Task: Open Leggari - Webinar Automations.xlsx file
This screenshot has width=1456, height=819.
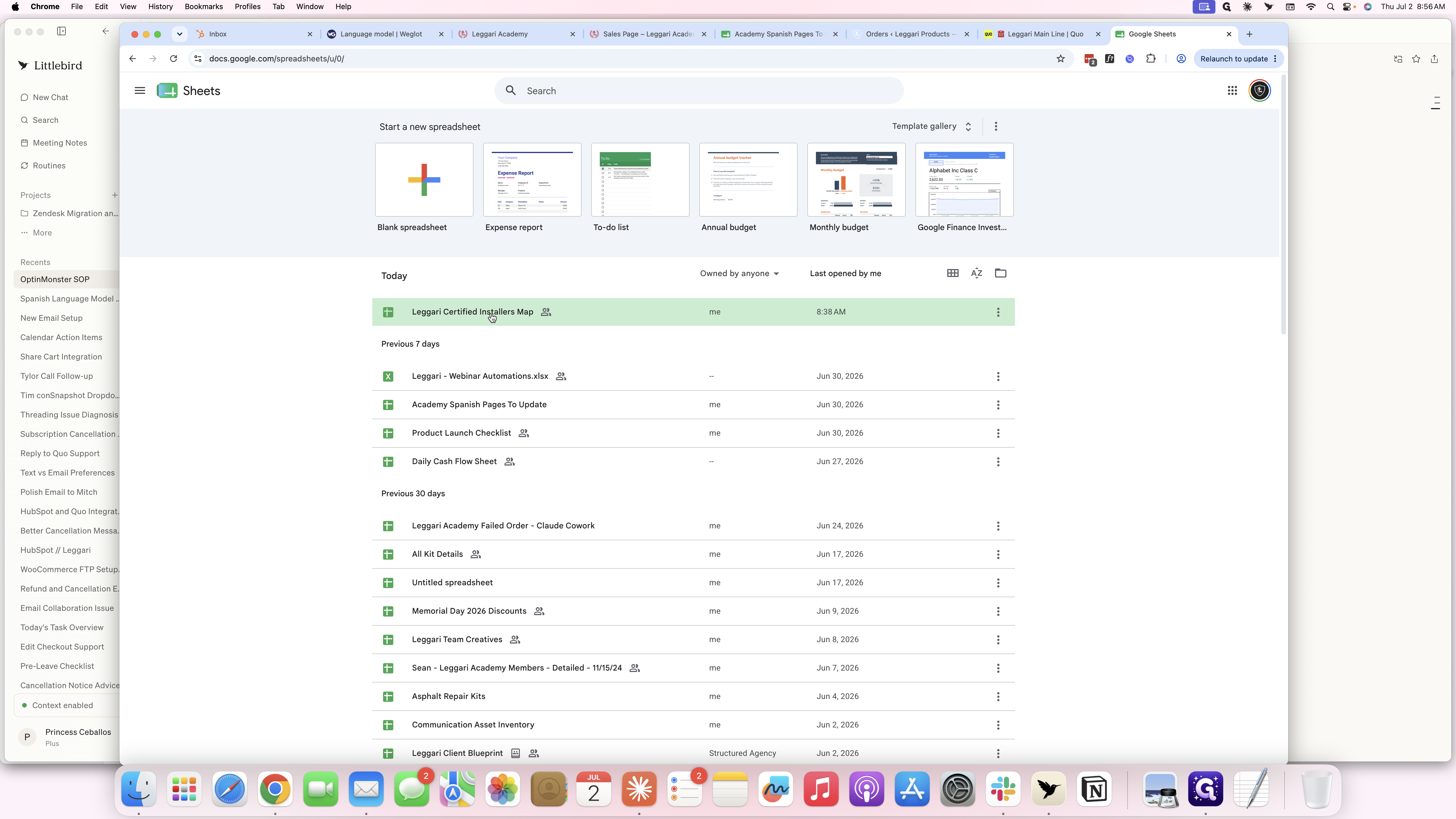Action: coord(693,377)
